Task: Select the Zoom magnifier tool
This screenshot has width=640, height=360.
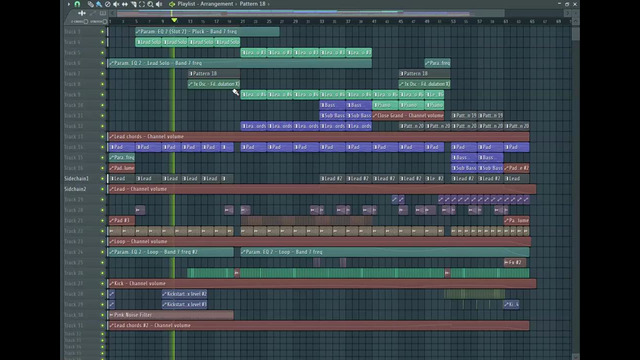Action: tap(150, 4)
